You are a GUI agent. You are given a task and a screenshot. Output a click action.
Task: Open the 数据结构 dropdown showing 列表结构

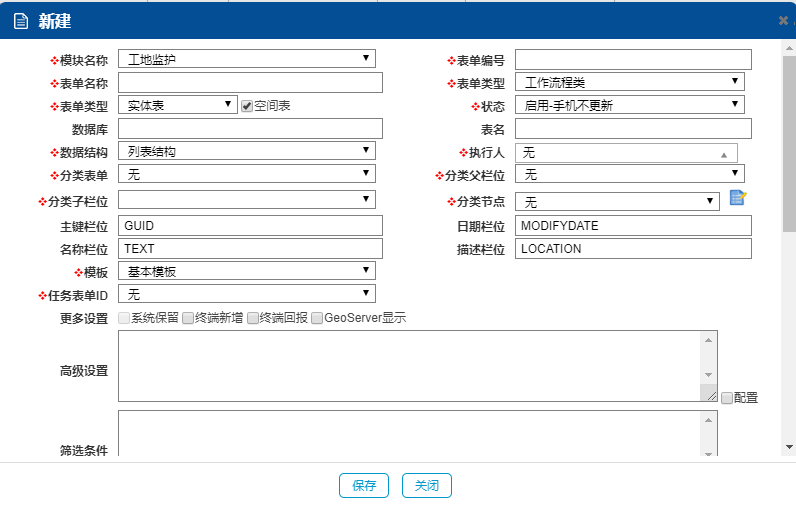click(x=247, y=151)
